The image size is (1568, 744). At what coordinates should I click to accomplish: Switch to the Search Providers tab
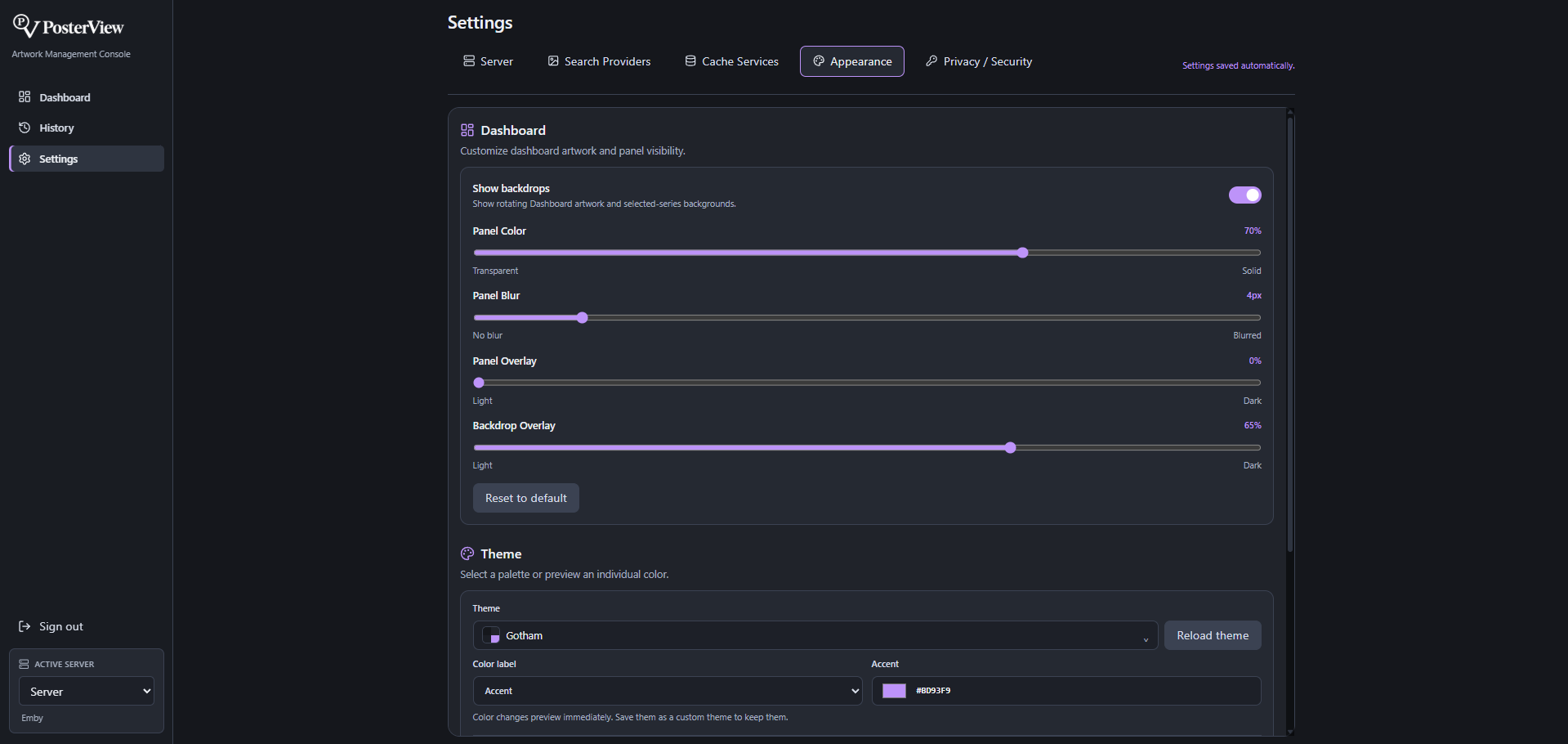click(599, 61)
